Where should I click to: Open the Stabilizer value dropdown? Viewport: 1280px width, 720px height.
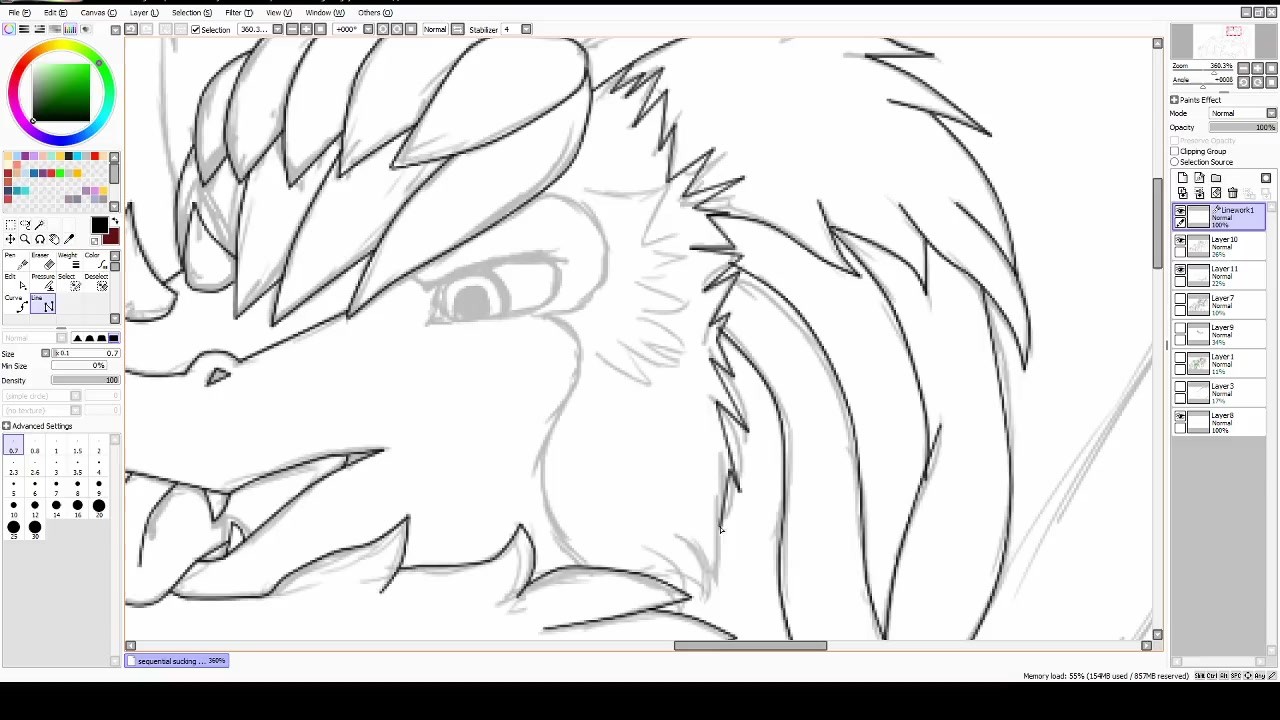click(x=526, y=29)
